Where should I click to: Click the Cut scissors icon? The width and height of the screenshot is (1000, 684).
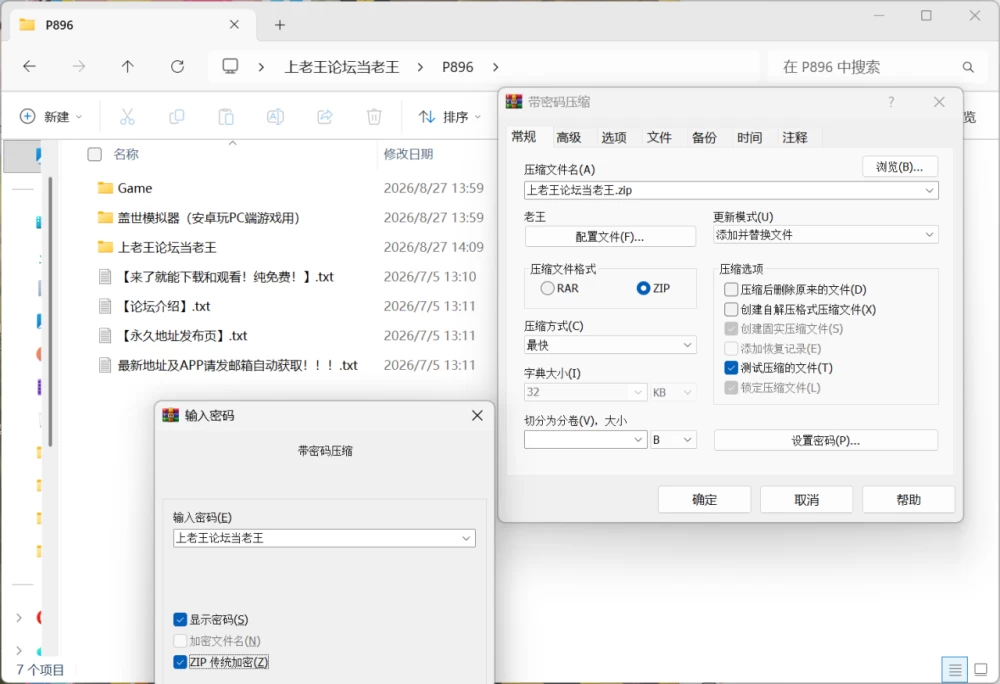[128, 117]
